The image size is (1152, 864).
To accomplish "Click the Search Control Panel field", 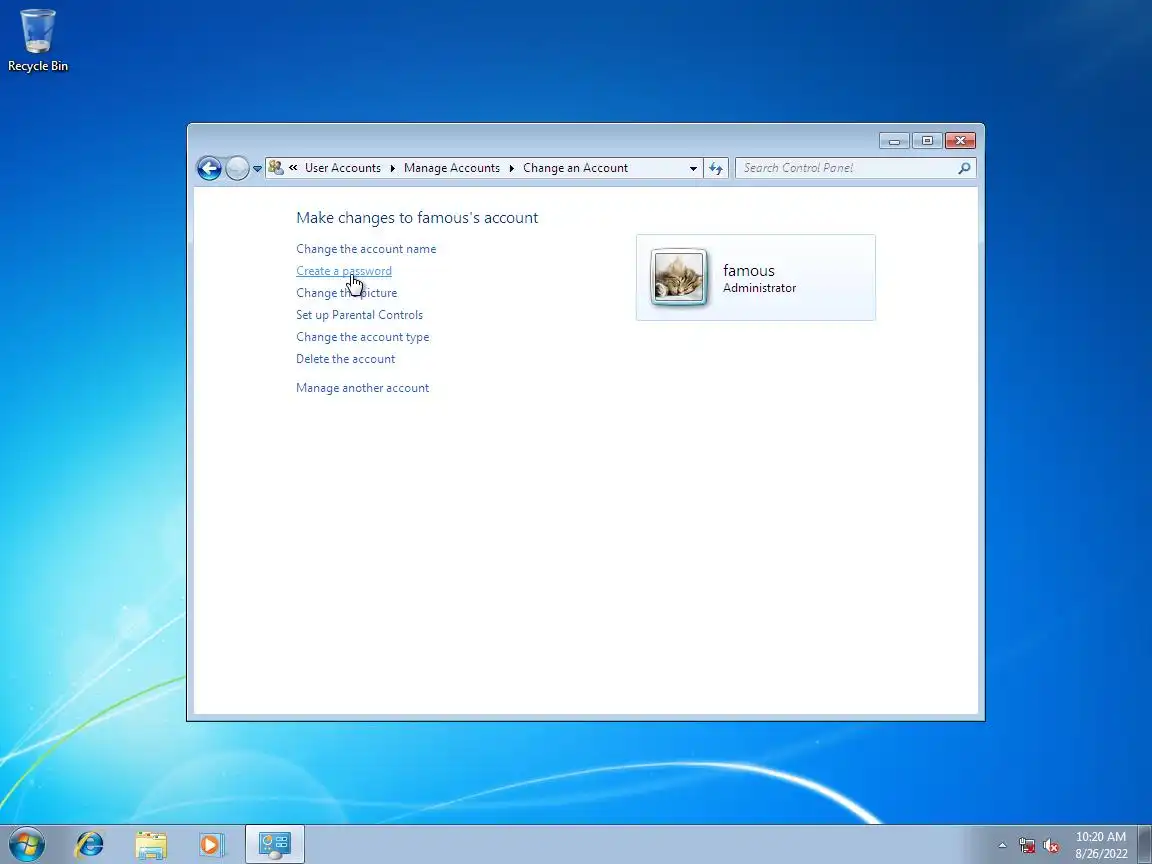I will pos(855,168).
